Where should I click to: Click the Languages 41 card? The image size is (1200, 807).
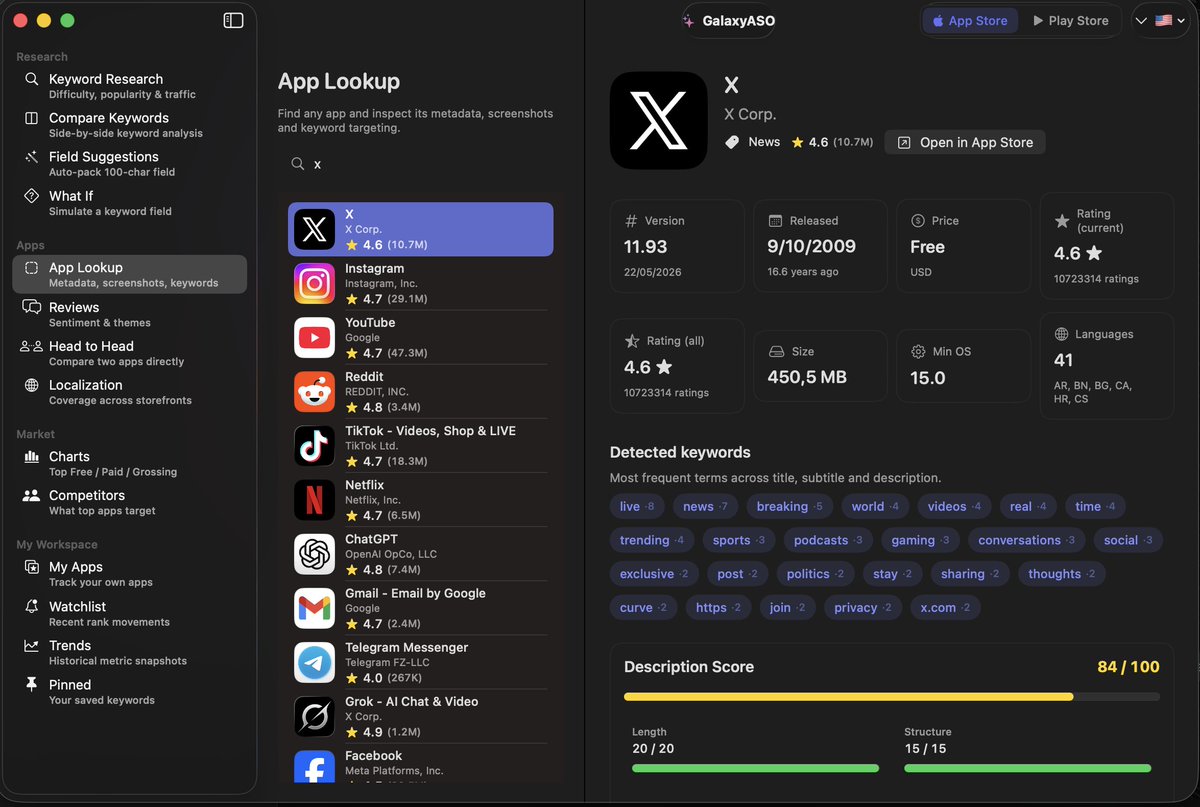pyautogui.click(x=1107, y=366)
